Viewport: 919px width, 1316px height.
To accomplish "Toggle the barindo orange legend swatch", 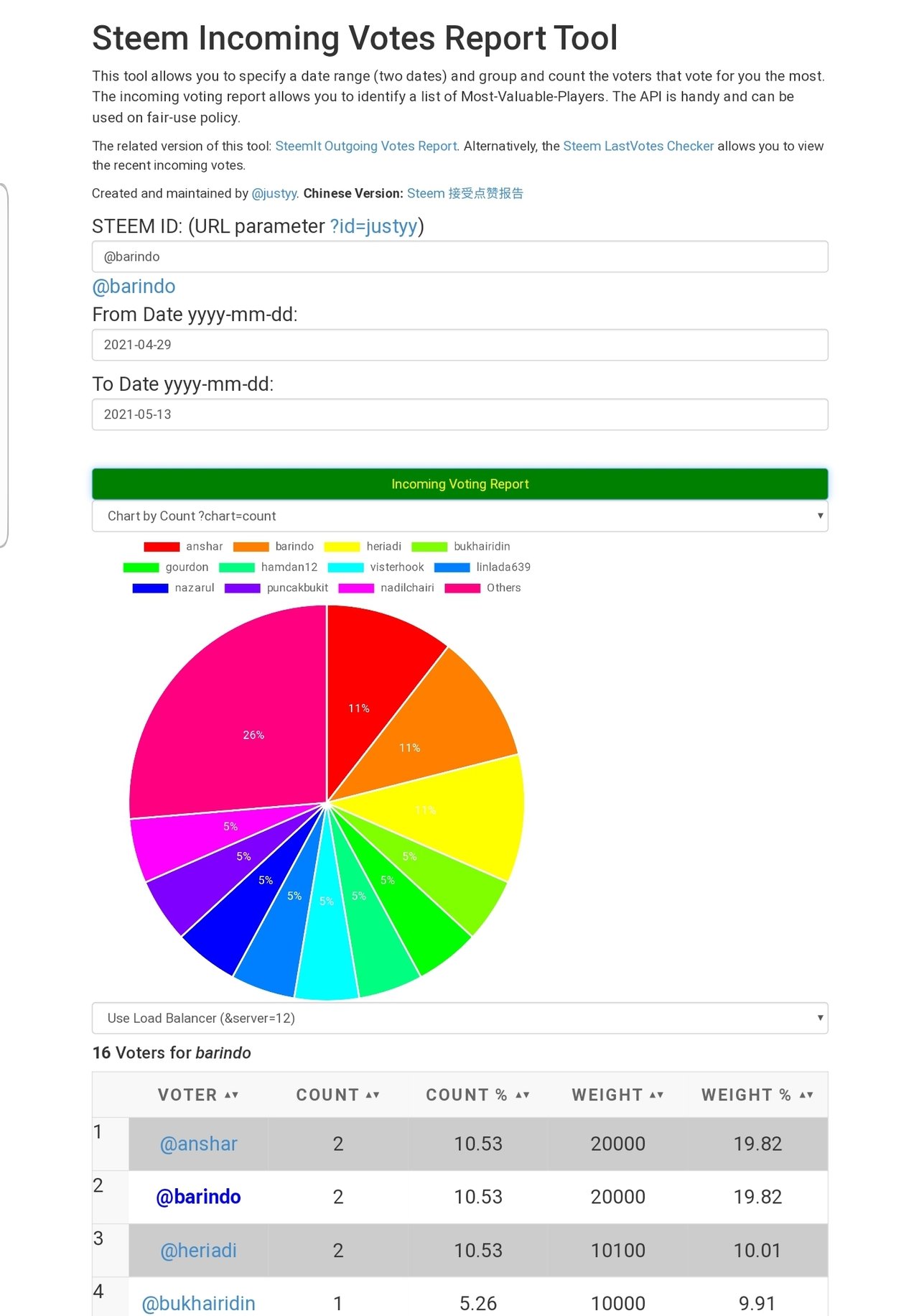I will pos(251,547).
